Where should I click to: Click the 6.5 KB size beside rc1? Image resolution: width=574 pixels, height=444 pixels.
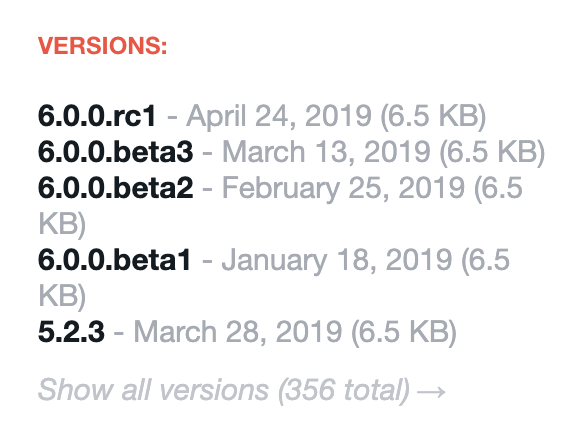pos(433,116)
